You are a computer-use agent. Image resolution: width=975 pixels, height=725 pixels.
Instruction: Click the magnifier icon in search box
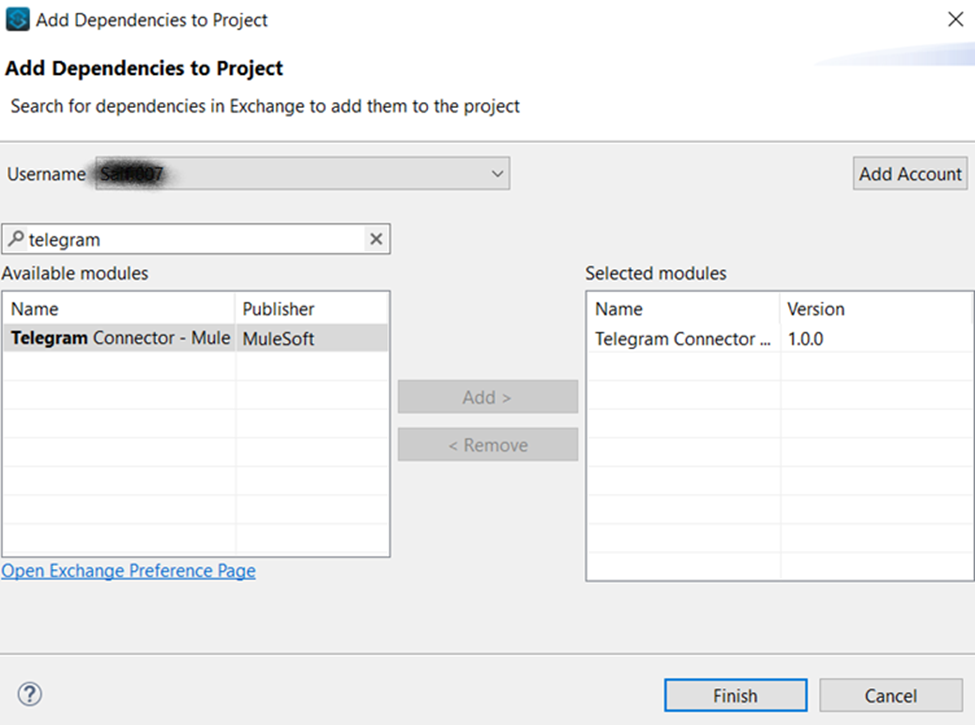16,240
